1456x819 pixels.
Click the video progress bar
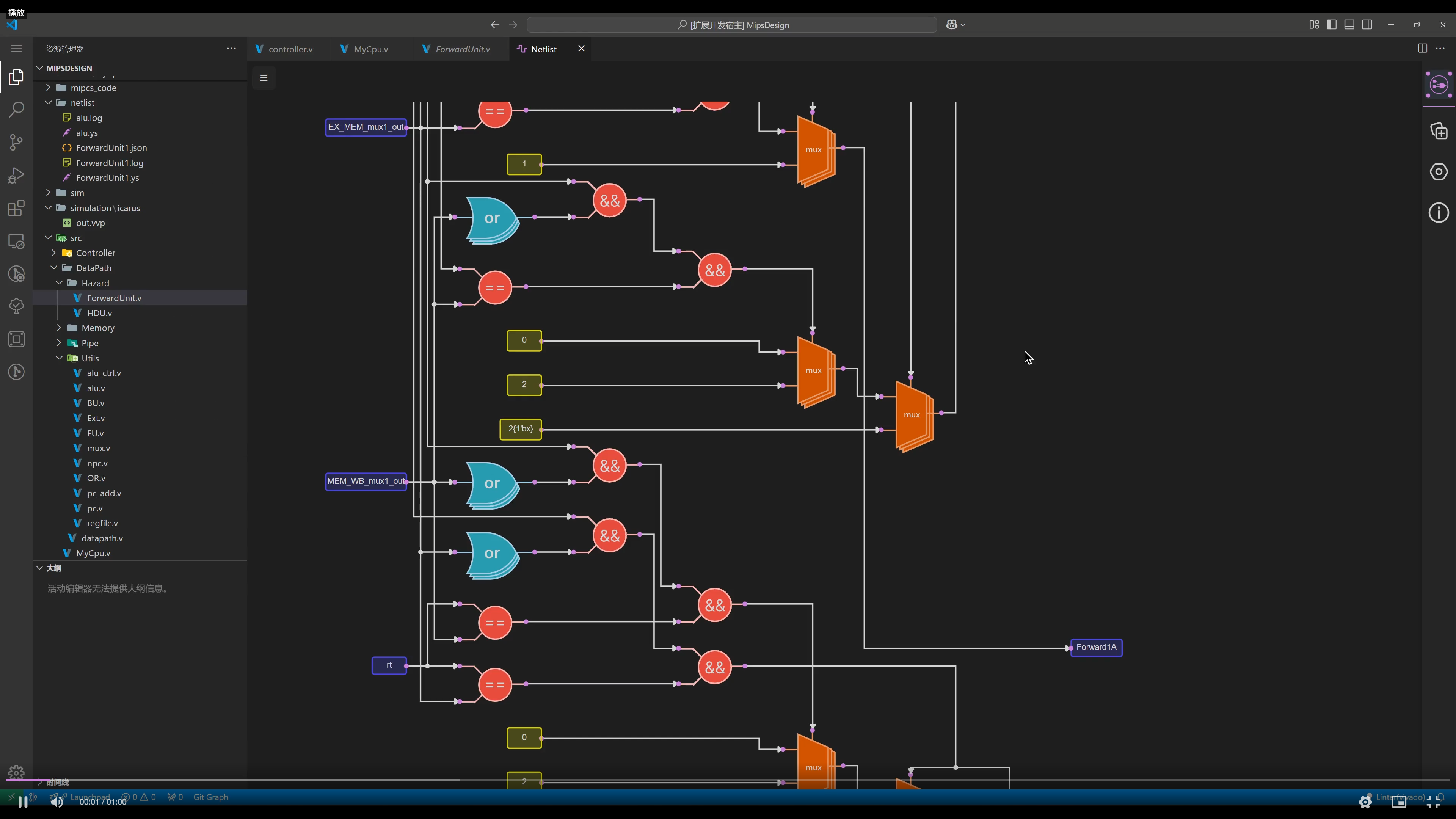tap(728, 780)
